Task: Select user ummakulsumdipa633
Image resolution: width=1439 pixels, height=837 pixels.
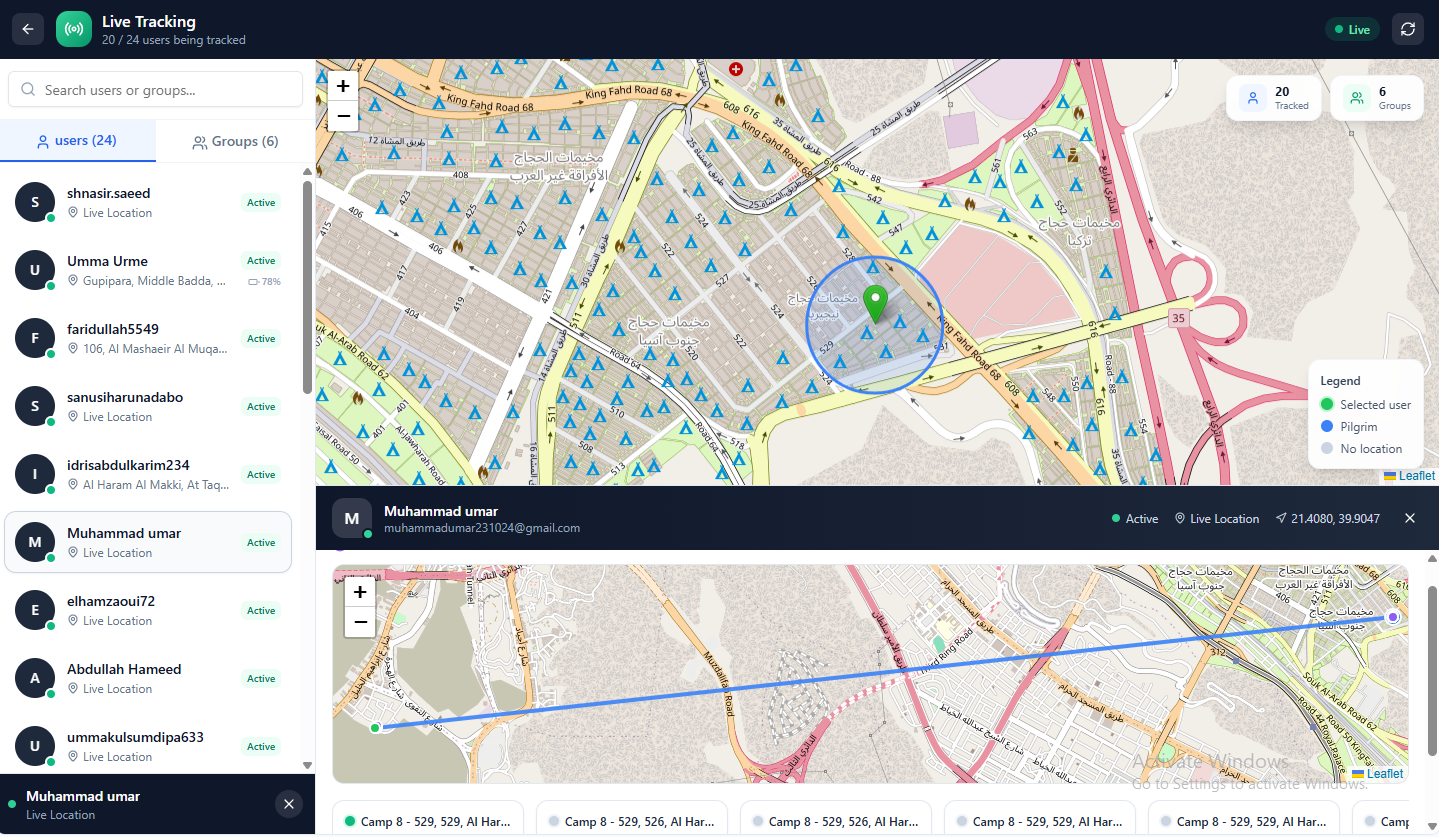Action: pos(148,746)
